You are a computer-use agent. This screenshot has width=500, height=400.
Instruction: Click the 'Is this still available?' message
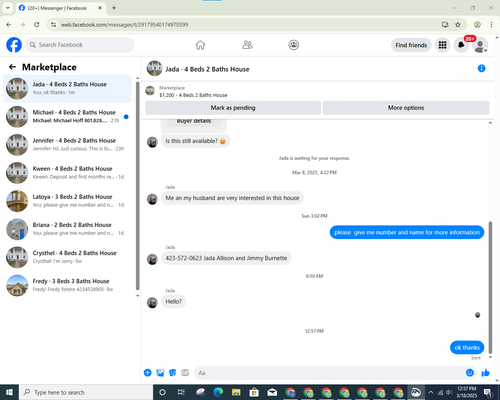click(x=196, y=141)
